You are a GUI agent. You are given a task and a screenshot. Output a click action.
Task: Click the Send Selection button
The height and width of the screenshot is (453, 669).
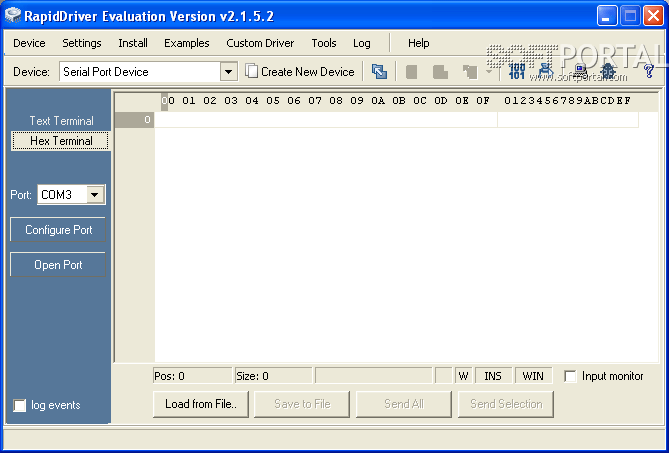506,404
